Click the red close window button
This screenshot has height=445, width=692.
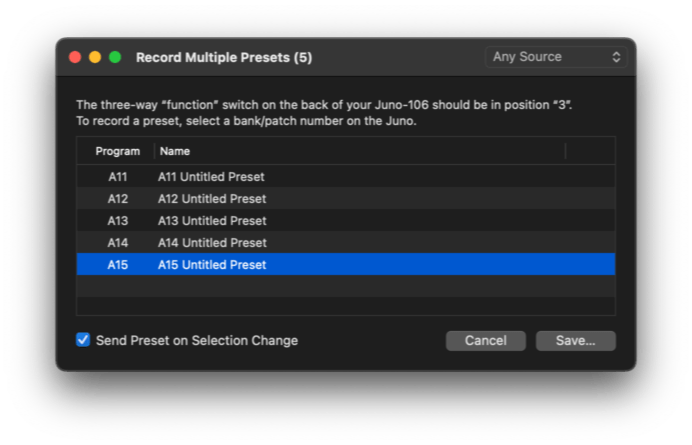tap(75, 57)
